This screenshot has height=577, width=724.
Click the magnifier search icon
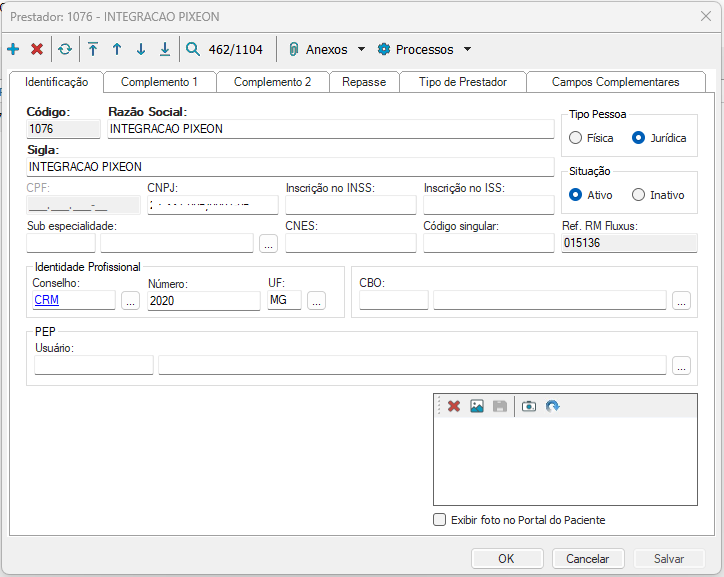(193, 49)
